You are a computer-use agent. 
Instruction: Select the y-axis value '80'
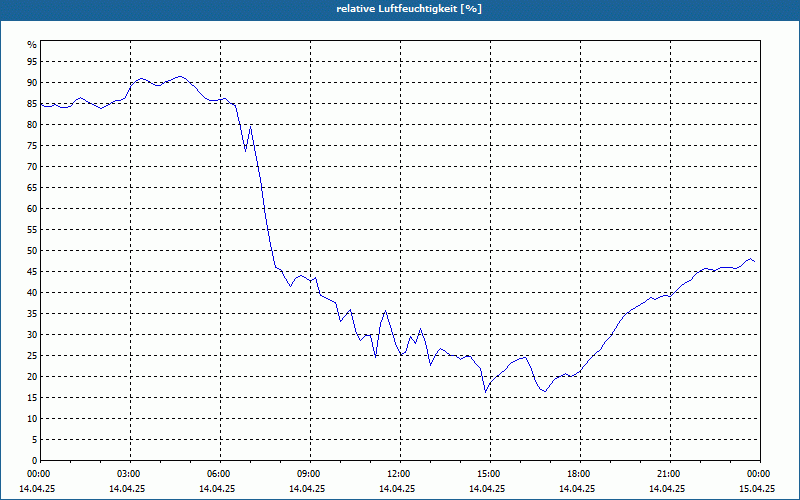point(32,124)
